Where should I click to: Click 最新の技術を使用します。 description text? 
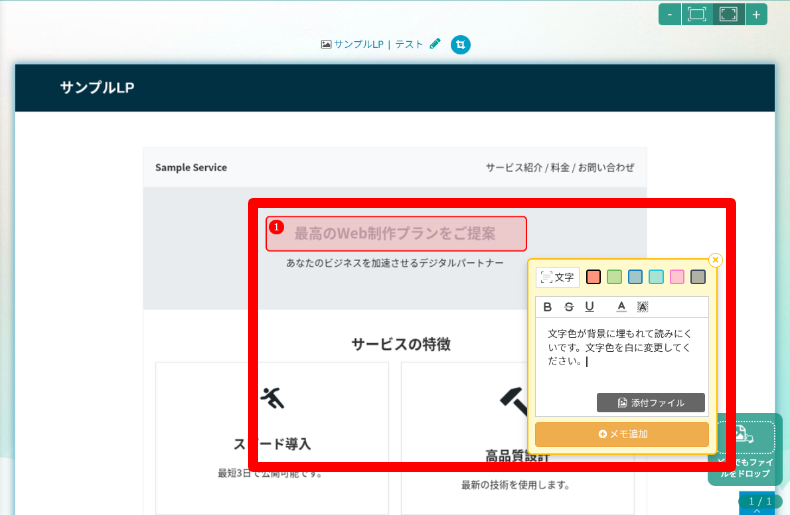click(x=516, y=485)
